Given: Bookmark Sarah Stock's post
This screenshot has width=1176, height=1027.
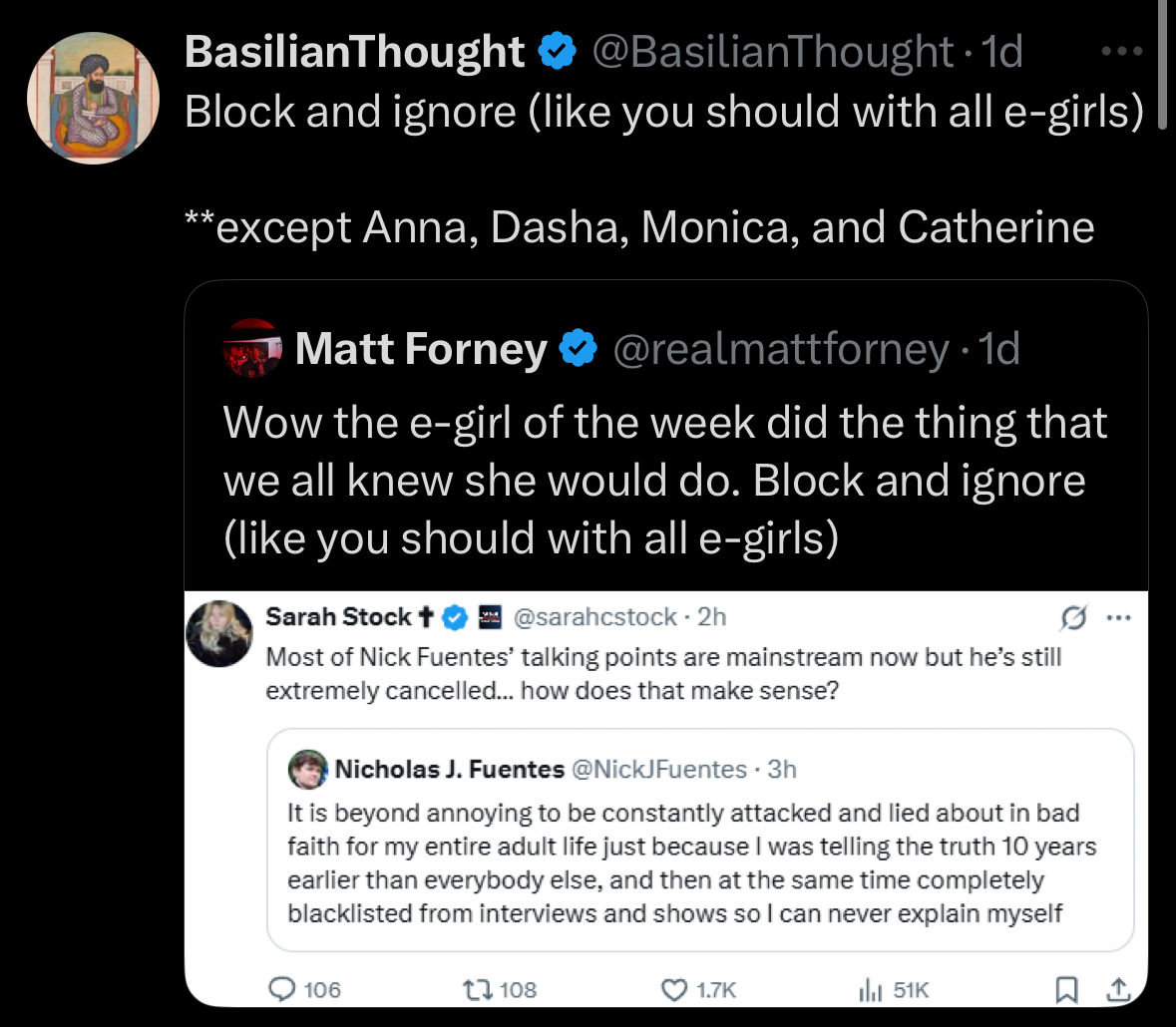Looking at the screenshot, I should tap(1066, 989).
